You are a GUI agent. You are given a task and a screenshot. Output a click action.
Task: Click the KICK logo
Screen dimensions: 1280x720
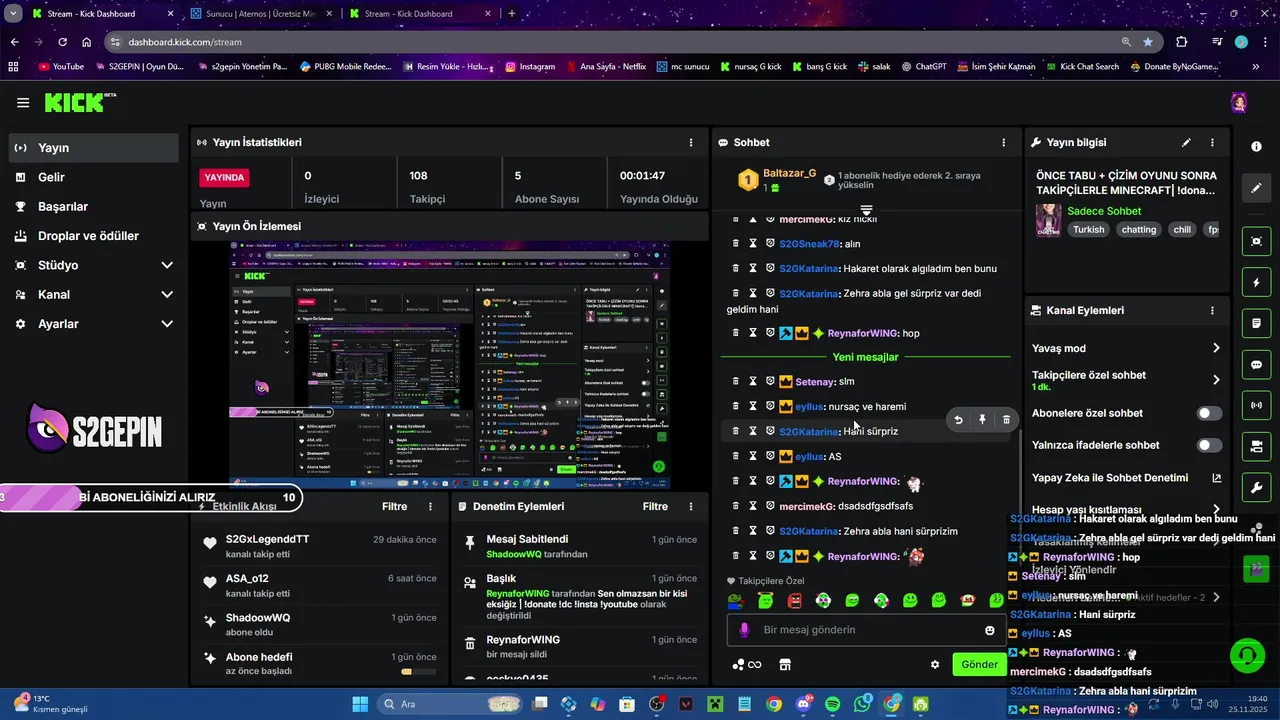(x=78, y=102)
